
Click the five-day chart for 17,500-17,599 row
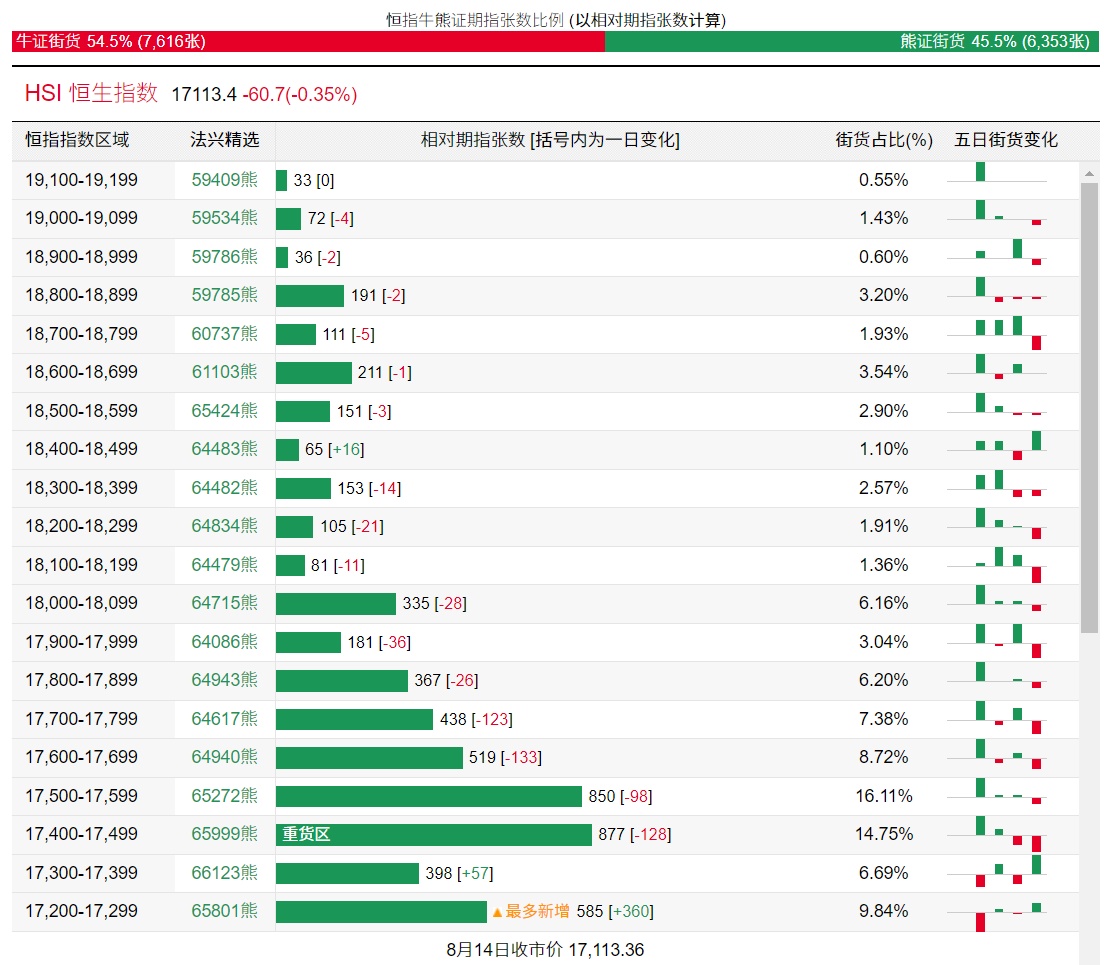click(x=996, y=796)
